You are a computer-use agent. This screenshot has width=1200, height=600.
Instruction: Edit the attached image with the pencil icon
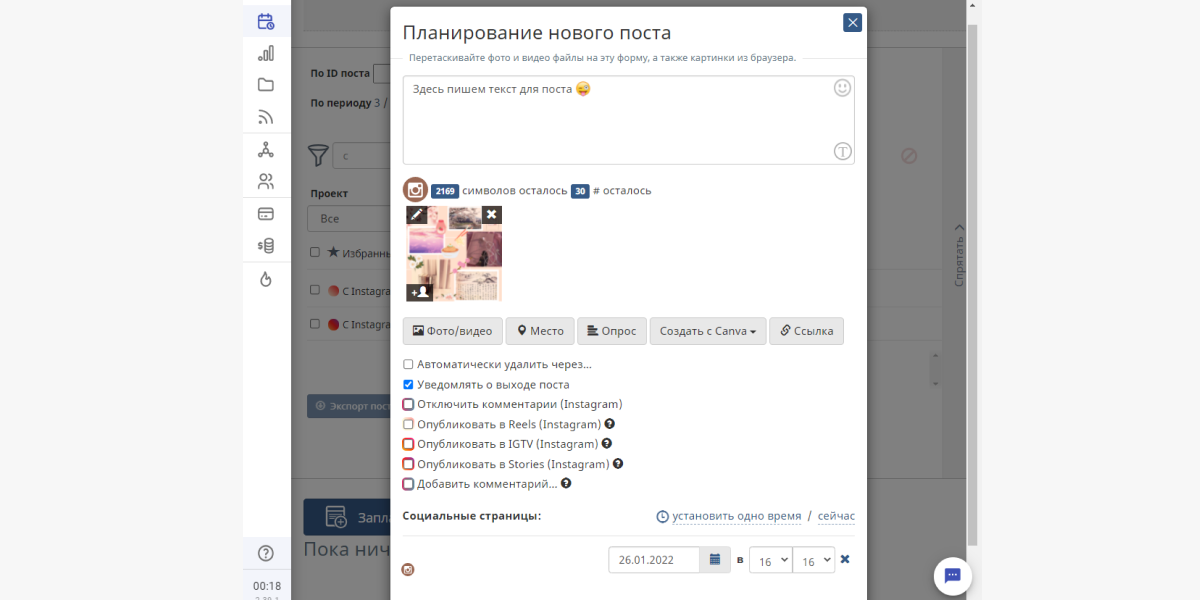(x=417, y=215)
